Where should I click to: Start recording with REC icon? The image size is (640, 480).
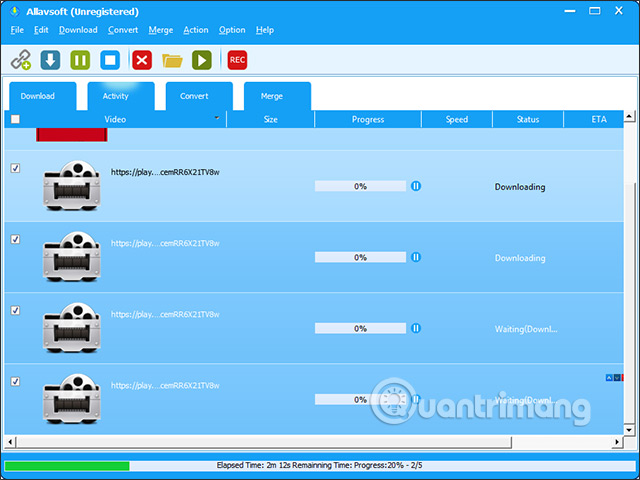[237, 60]
